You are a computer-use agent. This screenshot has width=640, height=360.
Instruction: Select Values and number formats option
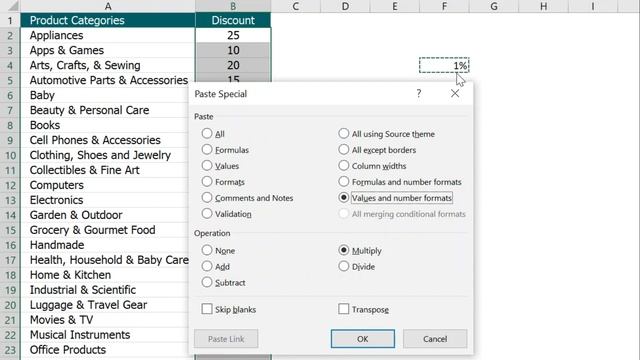395,198
